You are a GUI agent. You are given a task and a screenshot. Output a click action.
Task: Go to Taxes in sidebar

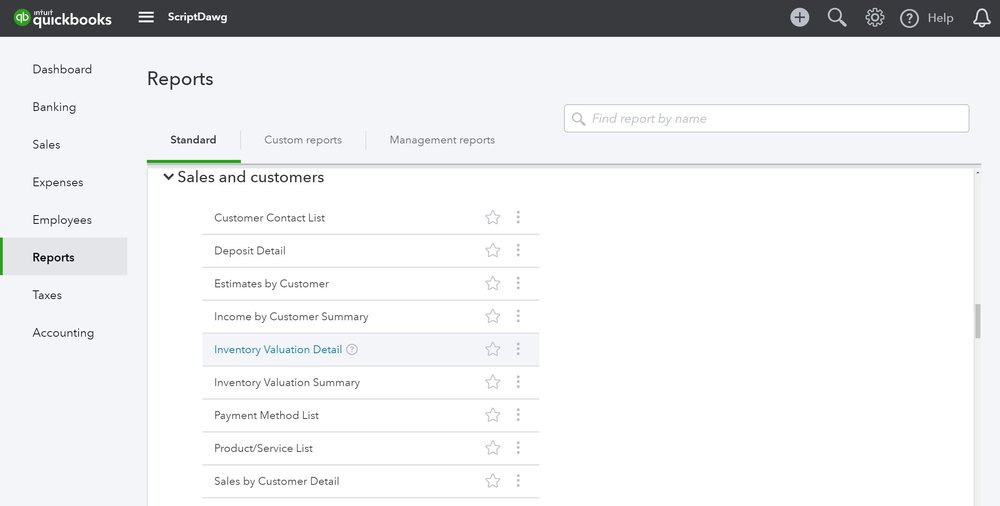point(47,295)
